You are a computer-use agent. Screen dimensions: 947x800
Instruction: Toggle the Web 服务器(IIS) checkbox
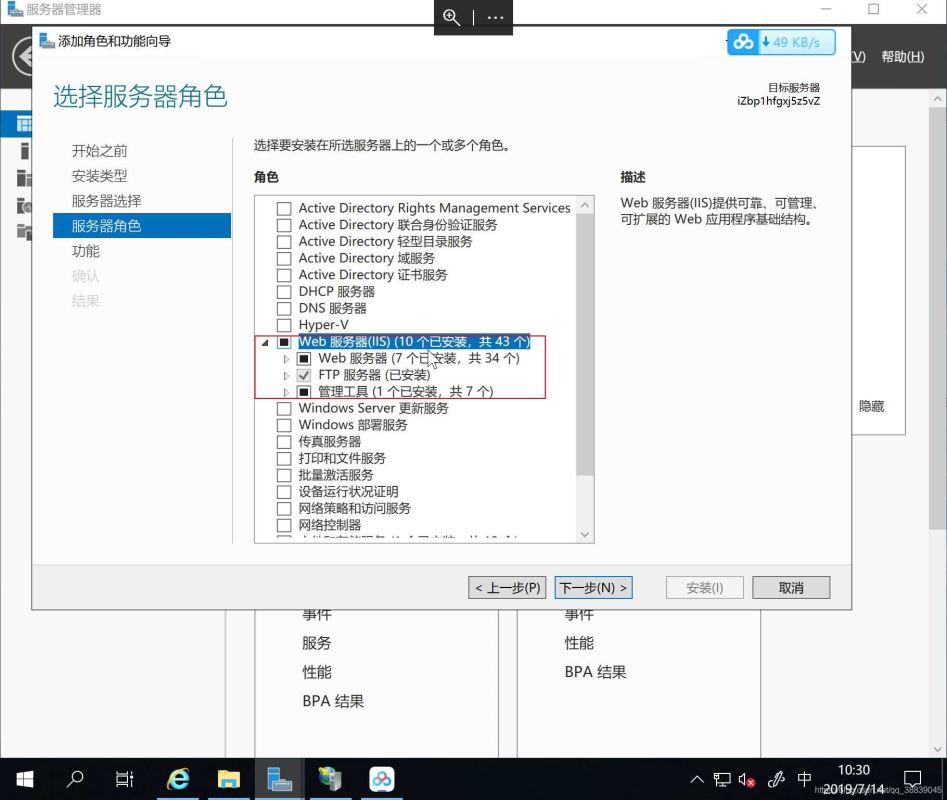coord(284,342)
